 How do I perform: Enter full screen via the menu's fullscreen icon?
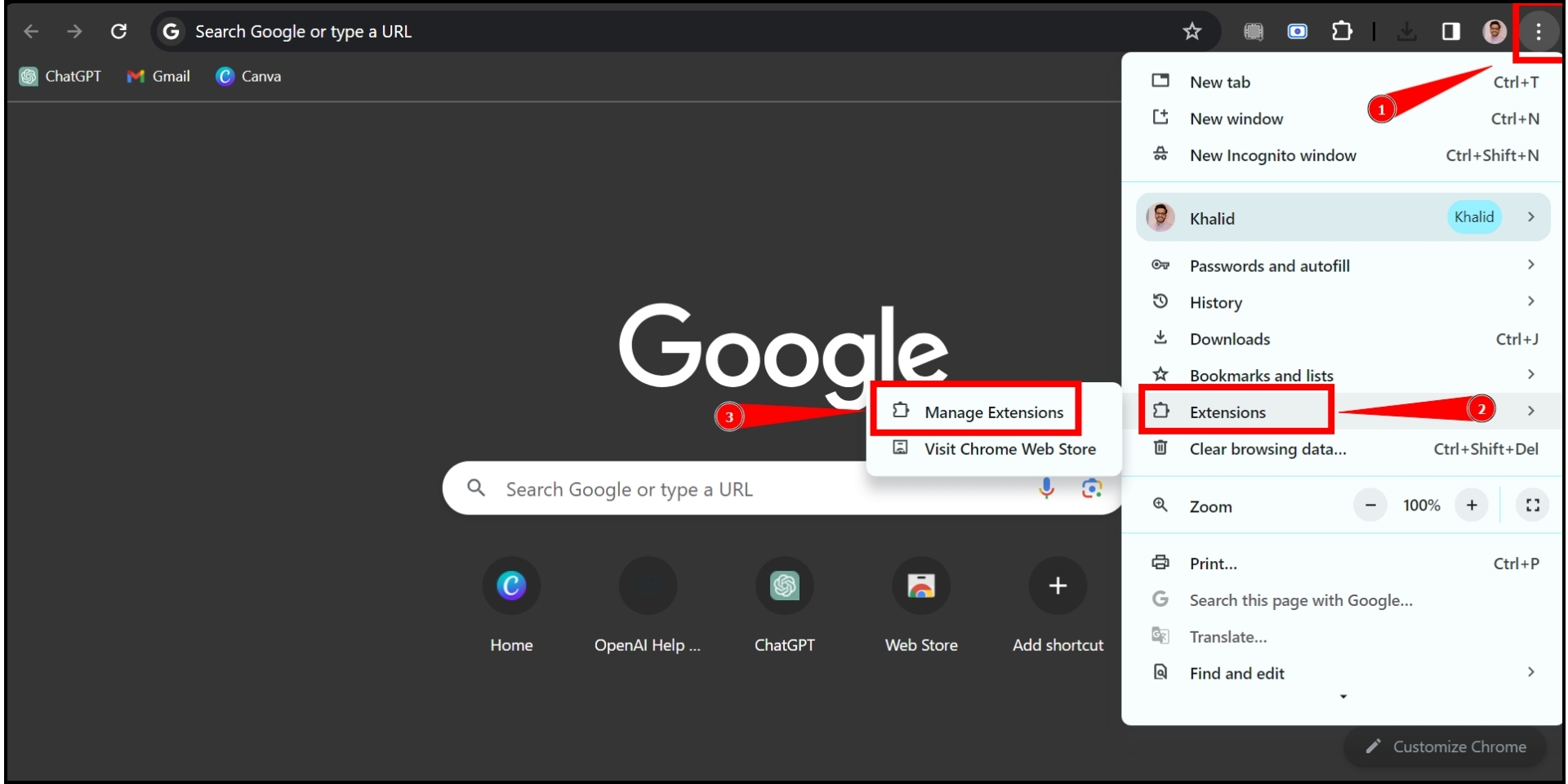click(x=1533, y=505)
